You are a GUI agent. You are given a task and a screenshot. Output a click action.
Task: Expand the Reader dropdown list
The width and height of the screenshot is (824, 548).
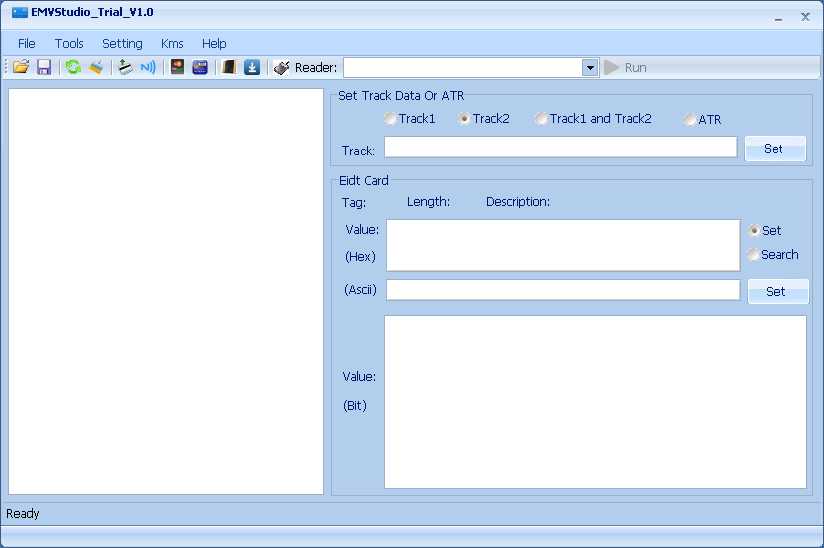click(x=590, y=67)
